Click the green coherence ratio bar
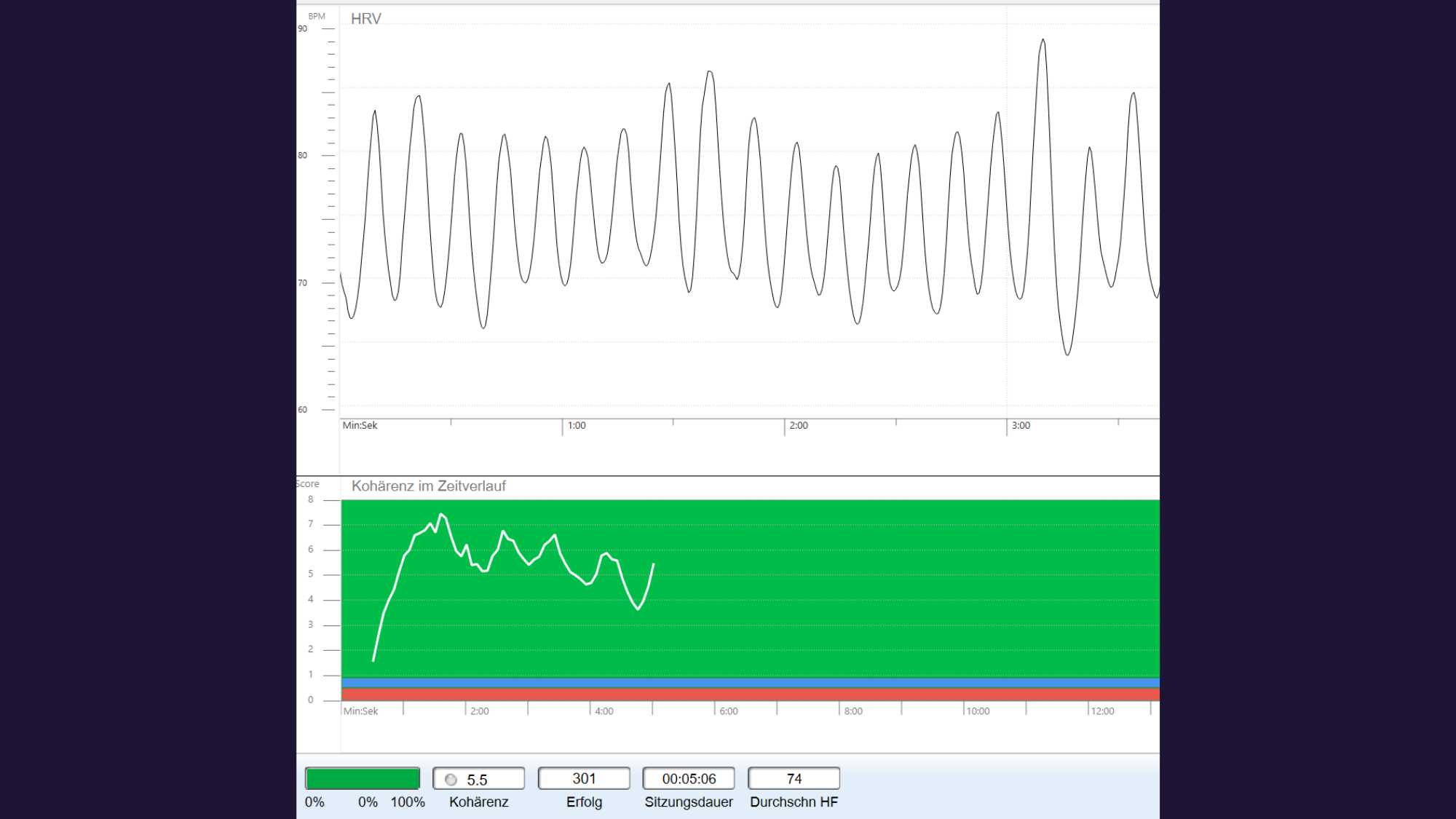Image resolution: width=1456 pixels, height=819 pixels. [363, 778]
